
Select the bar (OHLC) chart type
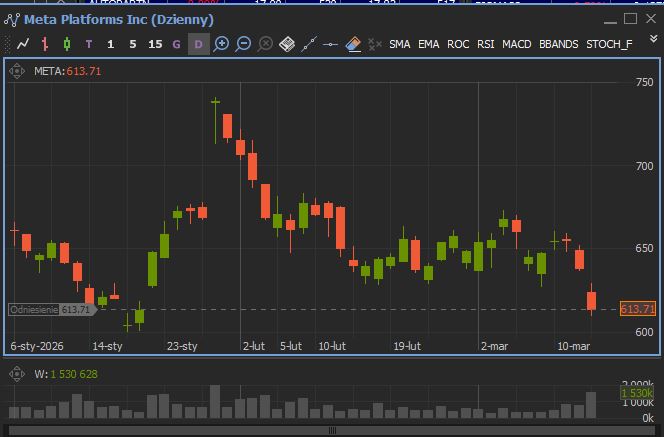[x=45, y=44]
